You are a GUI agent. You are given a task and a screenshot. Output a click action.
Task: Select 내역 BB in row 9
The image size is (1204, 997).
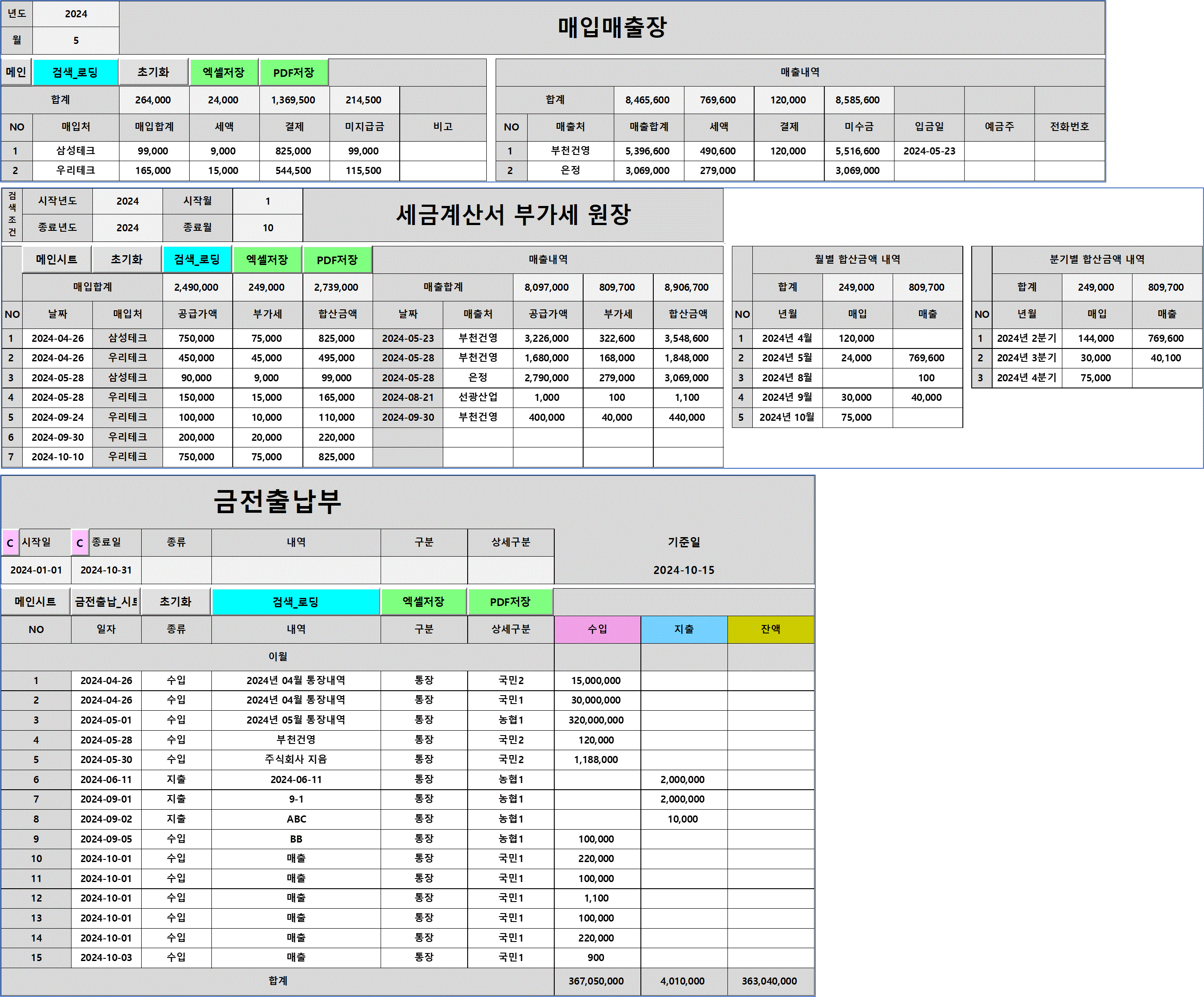296,839
